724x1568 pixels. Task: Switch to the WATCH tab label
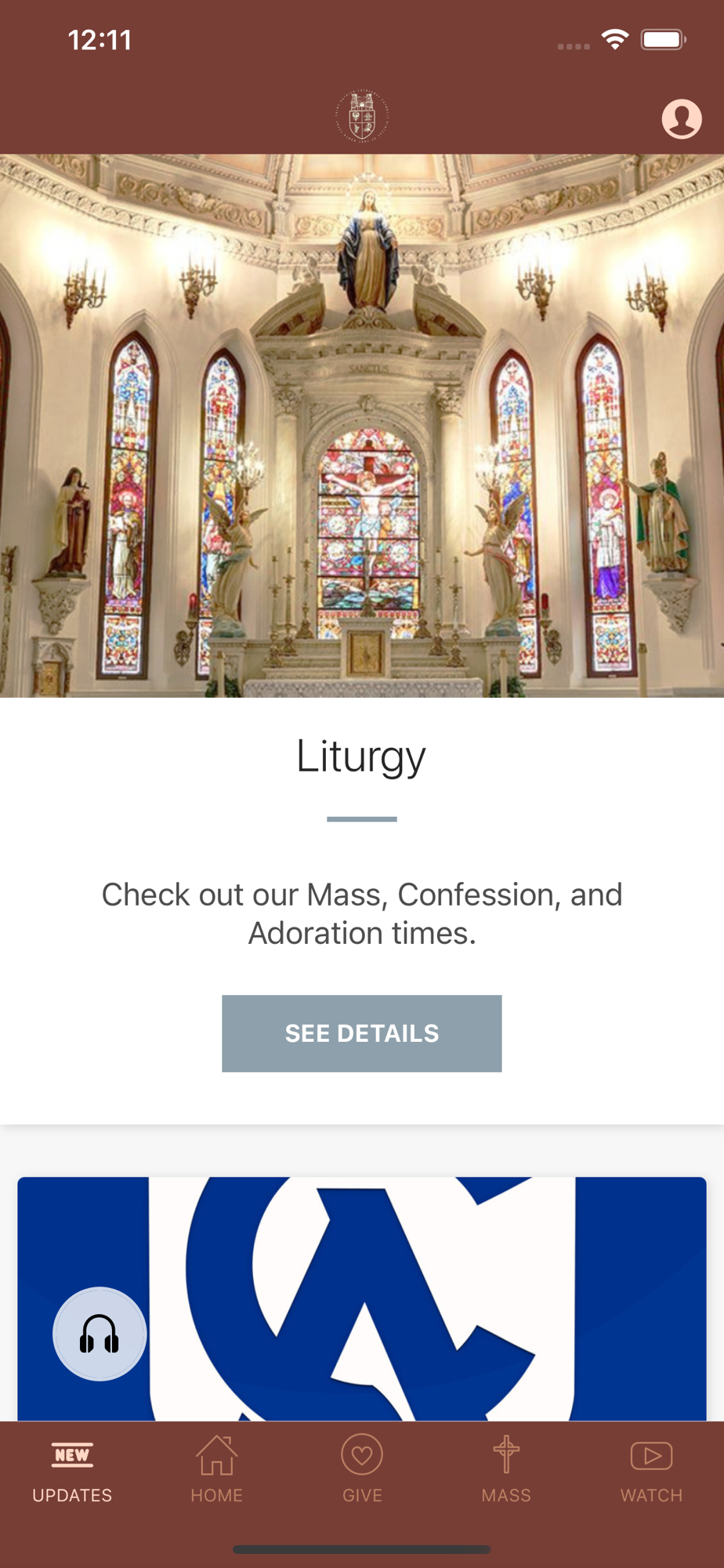(651, 1495)
